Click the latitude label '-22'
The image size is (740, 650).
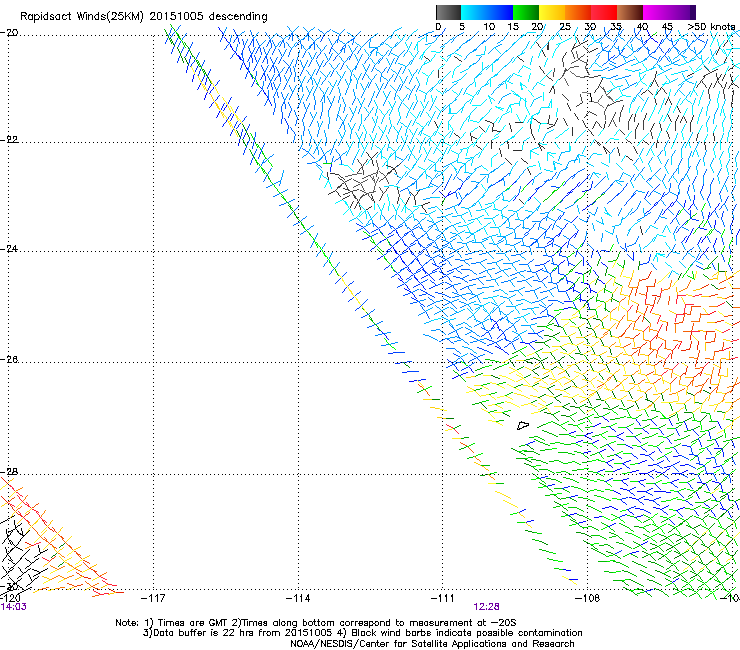point(9,140)
